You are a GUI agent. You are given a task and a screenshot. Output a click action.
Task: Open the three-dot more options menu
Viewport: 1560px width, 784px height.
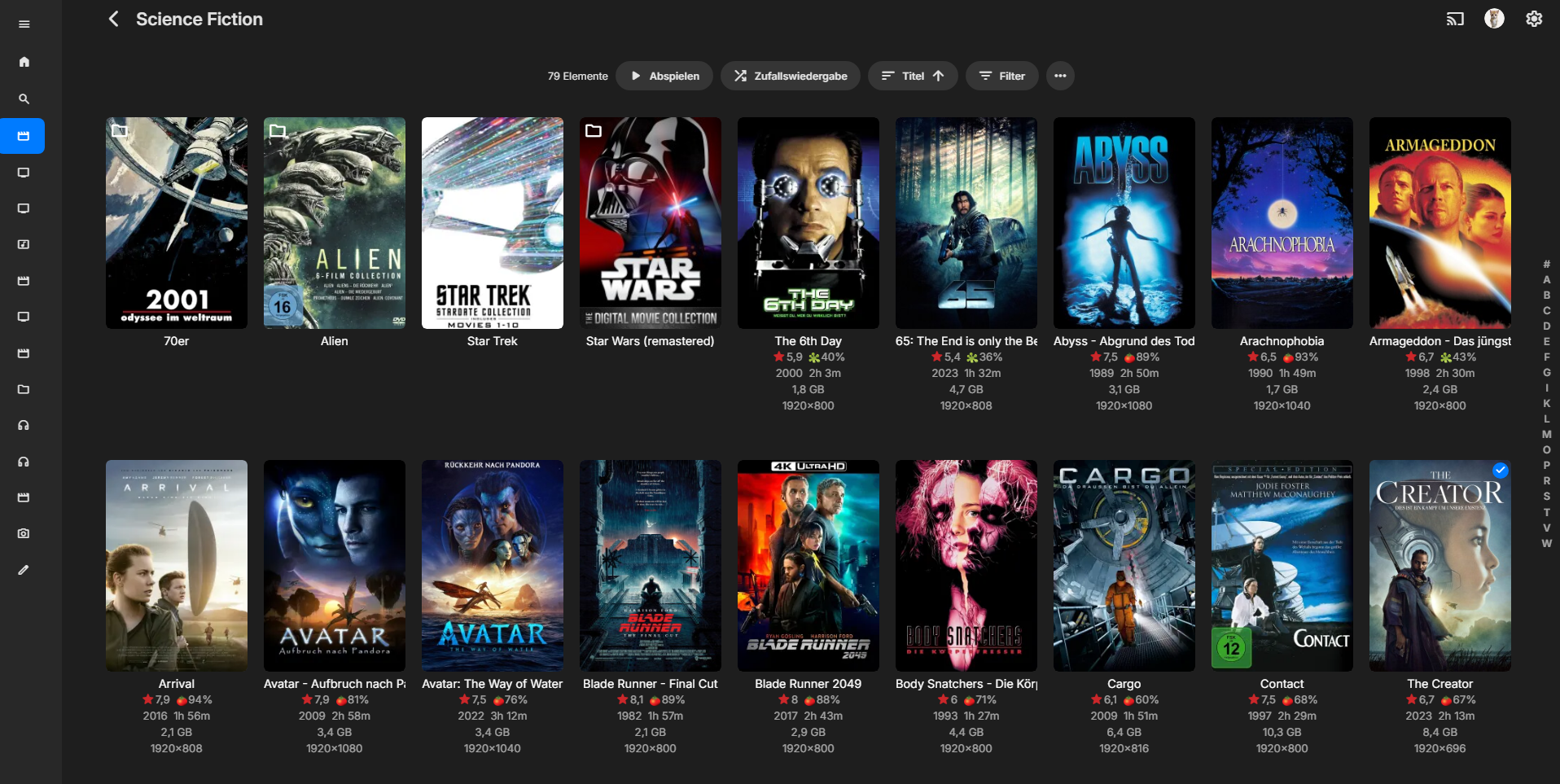point(1060,76)
